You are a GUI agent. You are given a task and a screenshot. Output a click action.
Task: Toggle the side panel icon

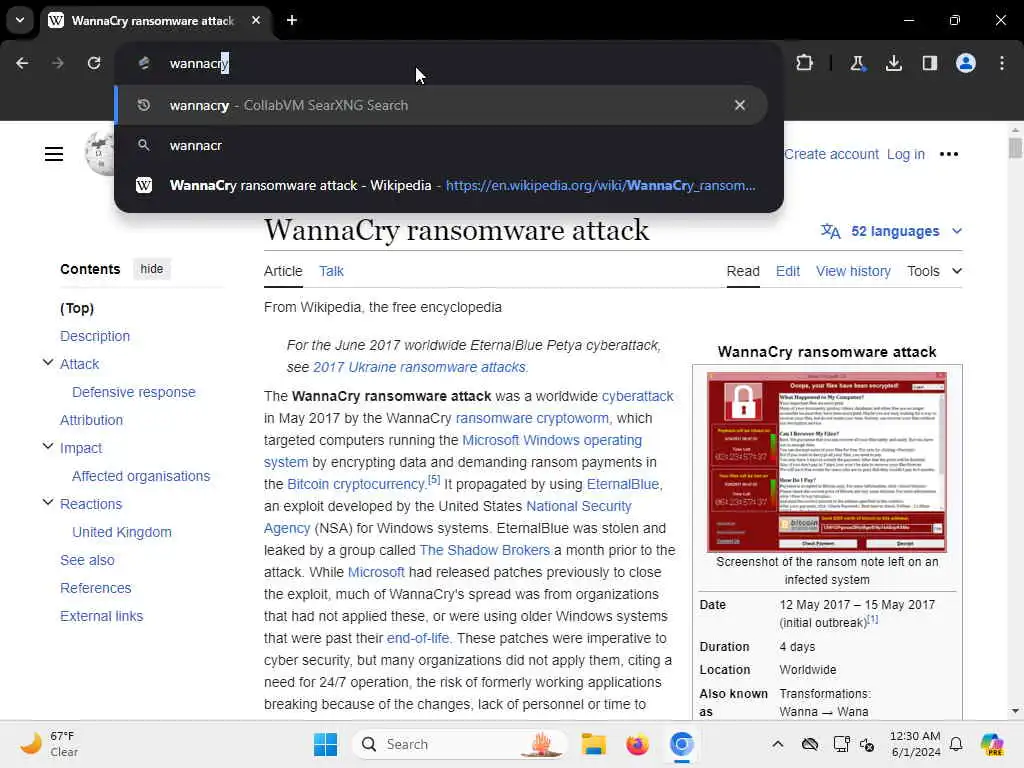coord(929,63)
